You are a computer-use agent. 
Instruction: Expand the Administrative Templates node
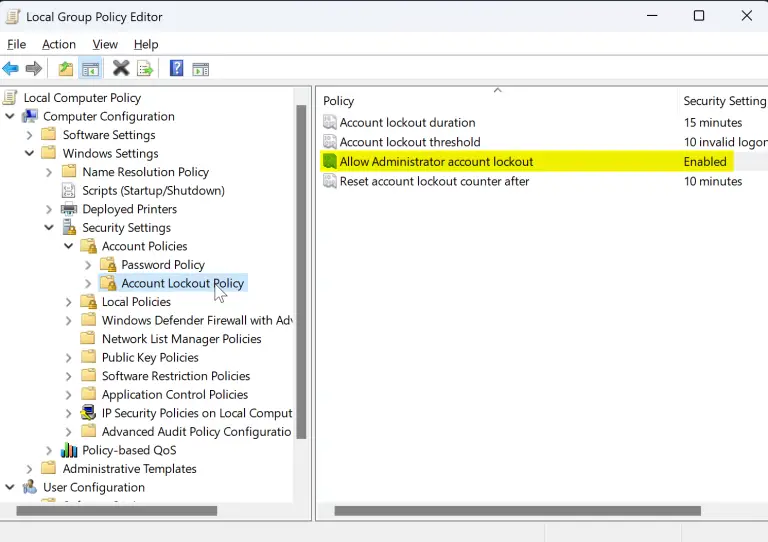click(x=29, y=469)
